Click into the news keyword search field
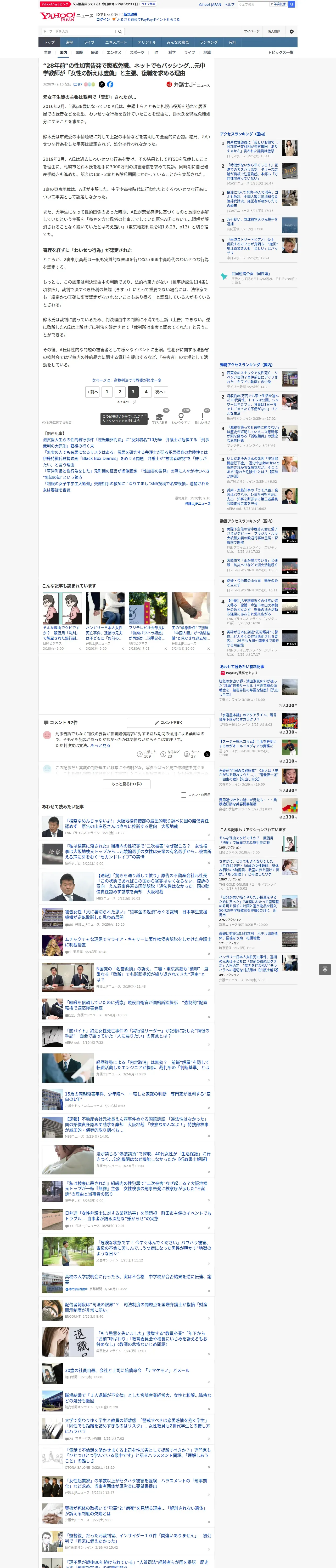This screenshot has height=1568, width=336. click(x=78, y=31)
